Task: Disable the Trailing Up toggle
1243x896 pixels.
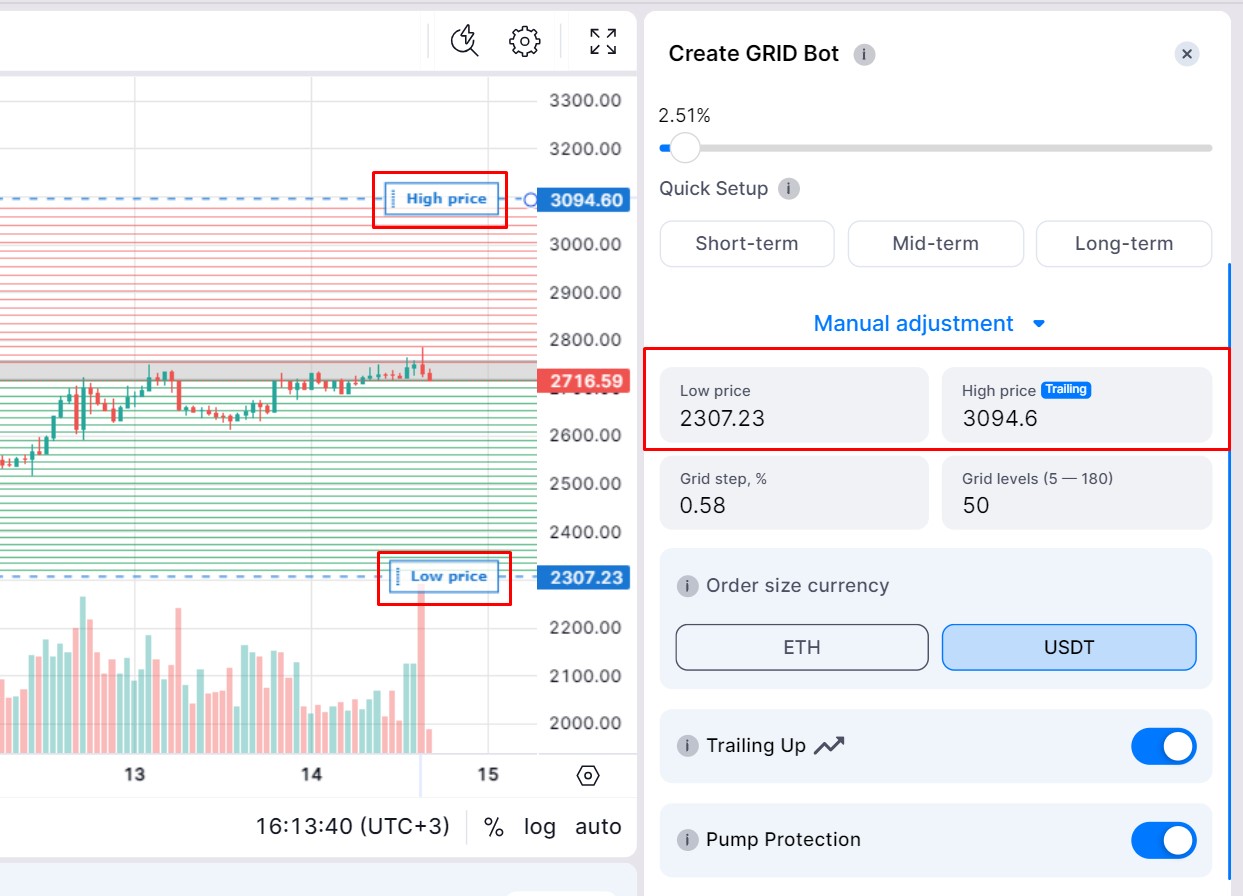Action: (1163, 746)
